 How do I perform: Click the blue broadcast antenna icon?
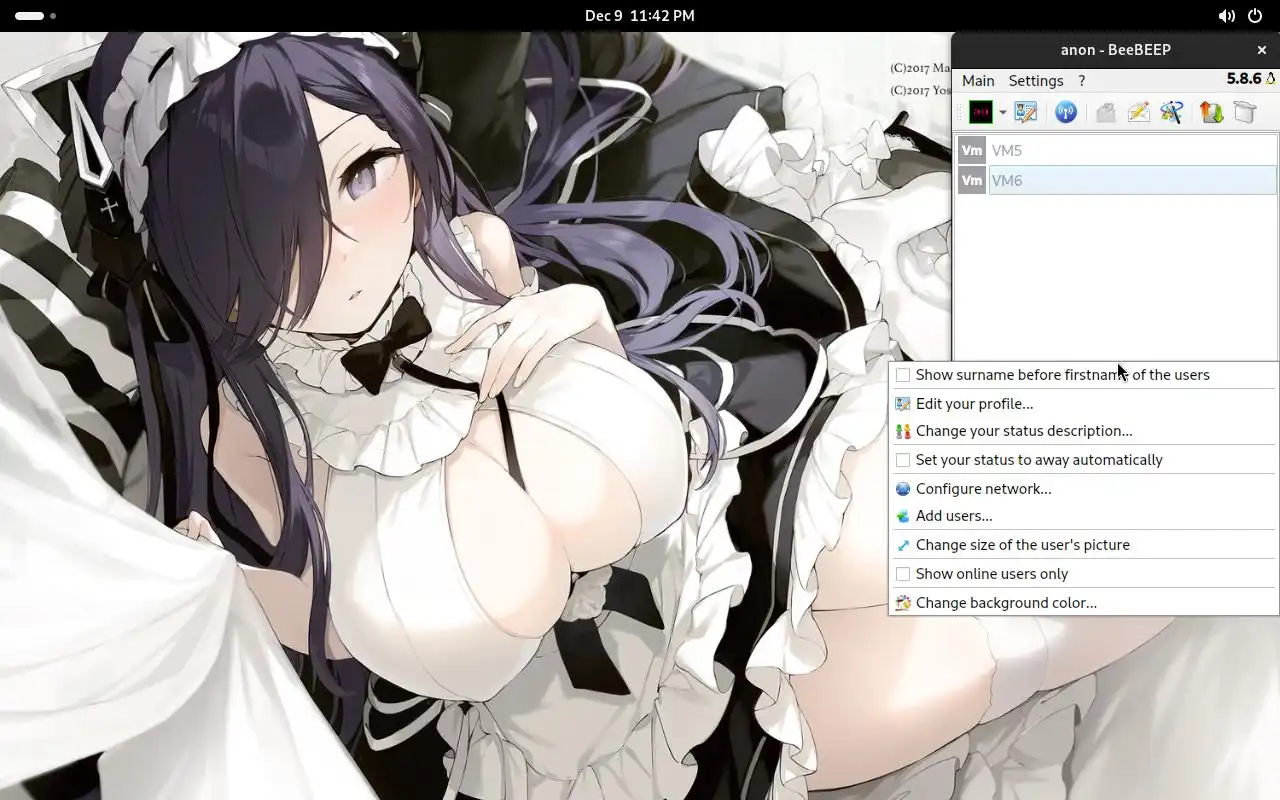coord(1066,112)
